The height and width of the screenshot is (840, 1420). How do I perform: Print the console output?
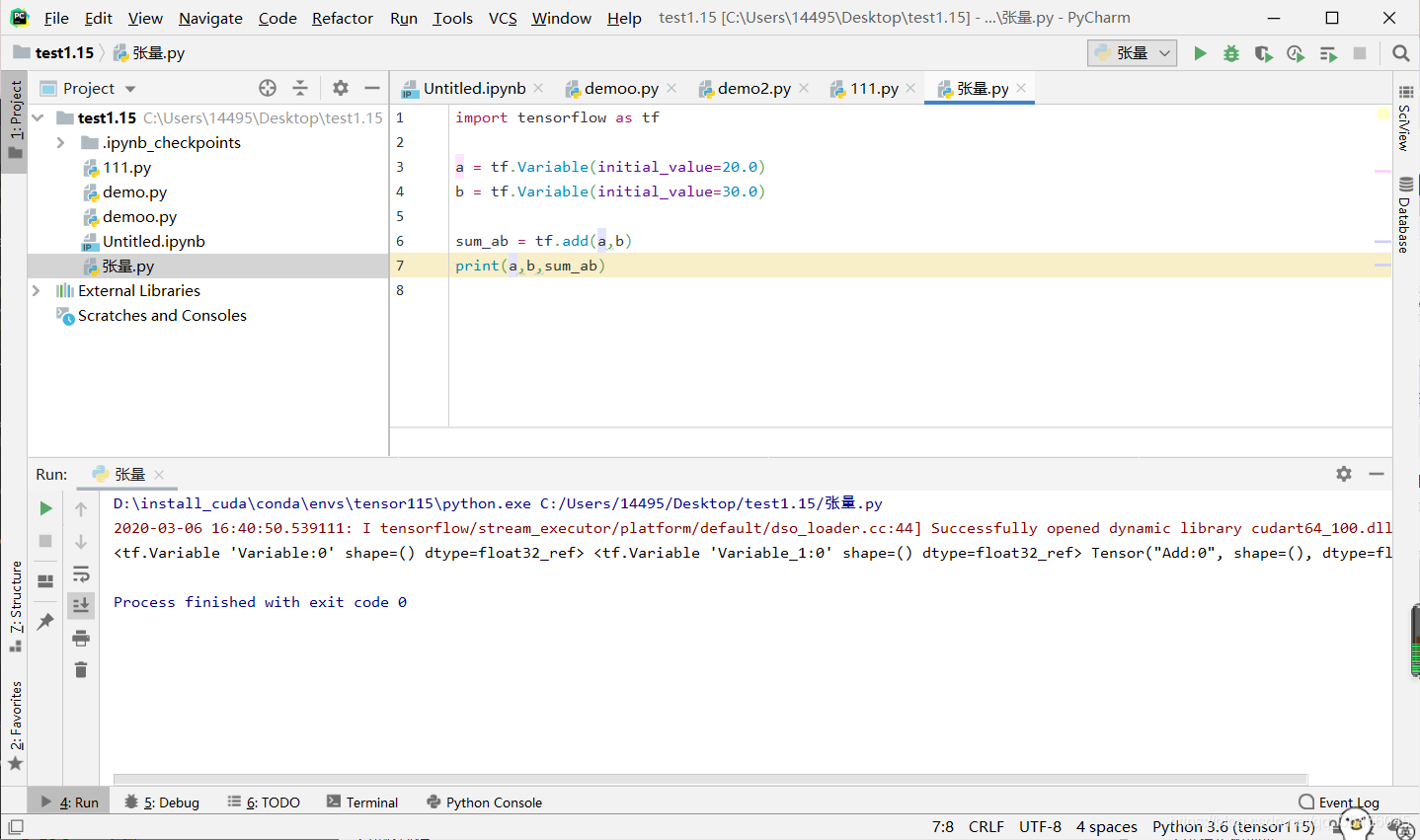(81, 638)
